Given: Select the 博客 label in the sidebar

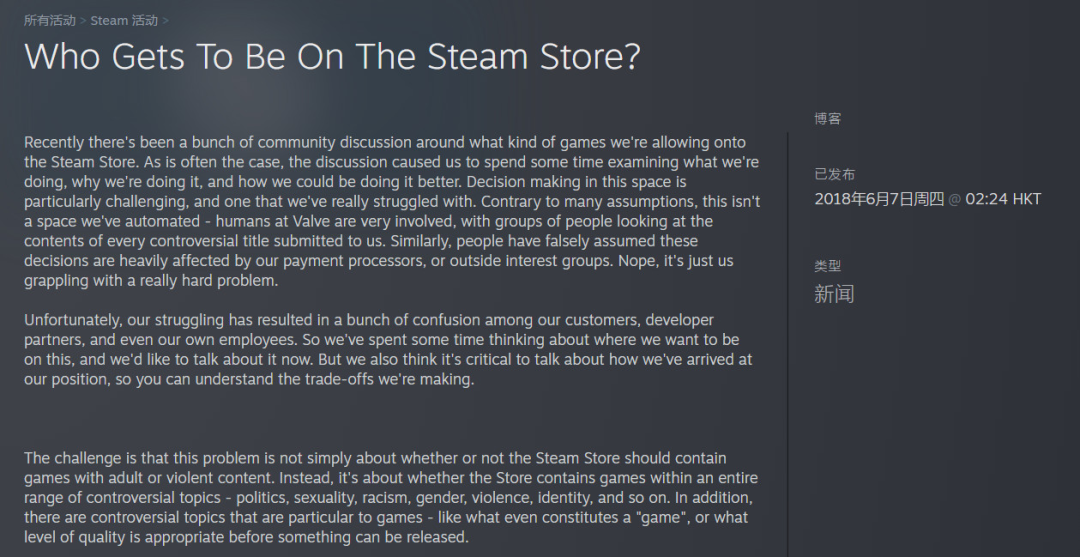Looking at the screenshot, I should pyautogui.click(x=827, y=118).
